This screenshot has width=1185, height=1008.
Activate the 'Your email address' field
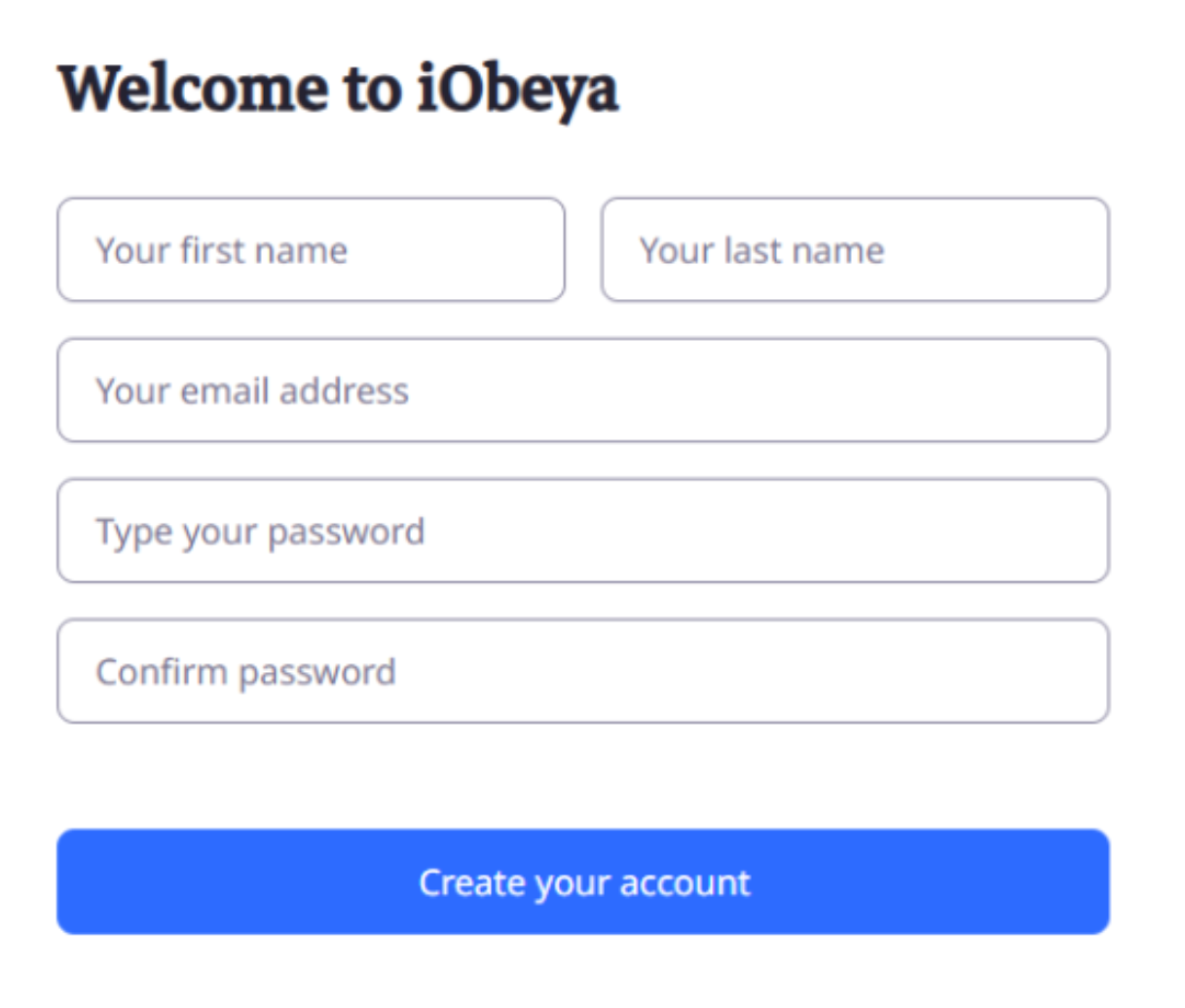[583, 390]
